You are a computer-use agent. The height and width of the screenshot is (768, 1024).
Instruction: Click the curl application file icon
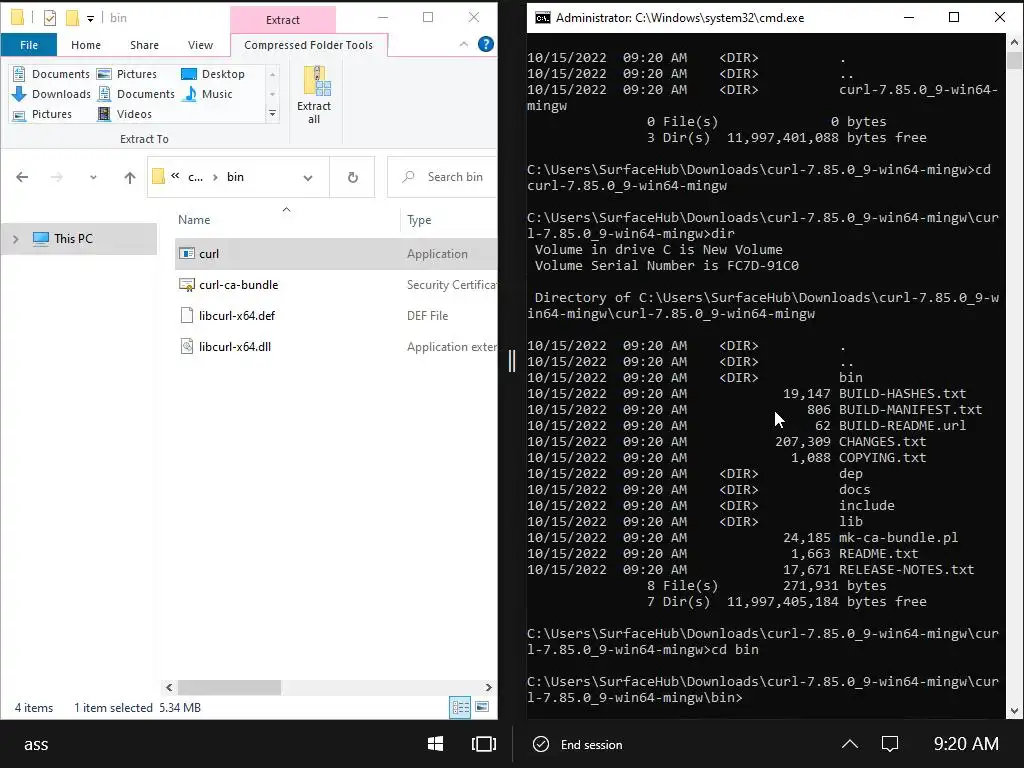coord(187,253)
